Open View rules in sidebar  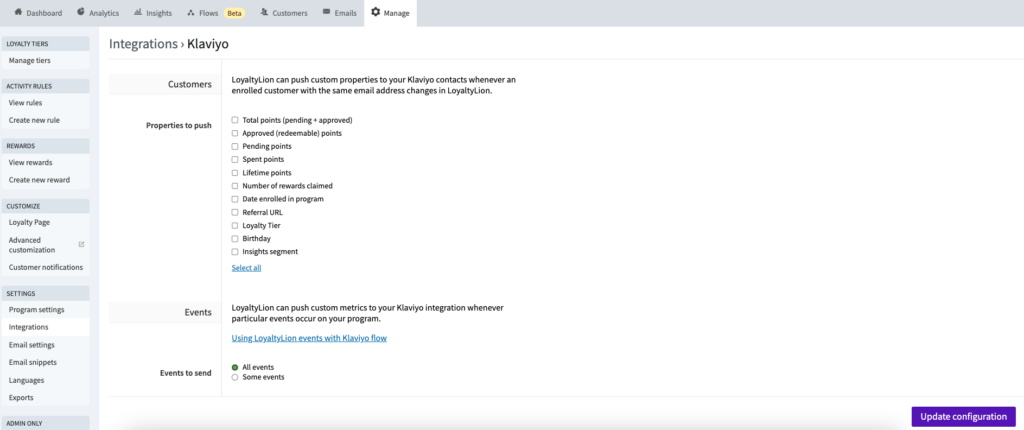point(25,103)
